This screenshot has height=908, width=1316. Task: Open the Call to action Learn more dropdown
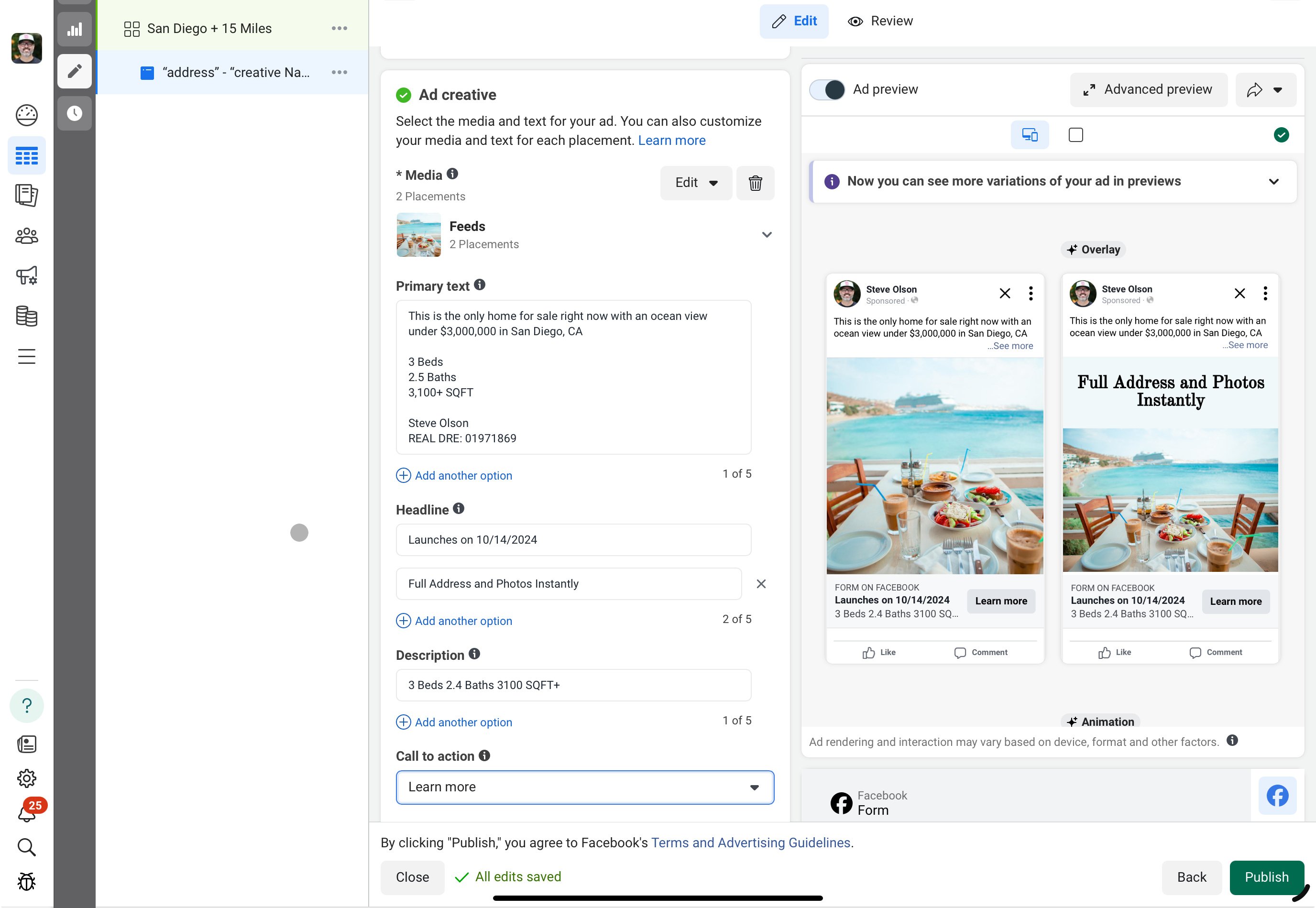(584, 787)
